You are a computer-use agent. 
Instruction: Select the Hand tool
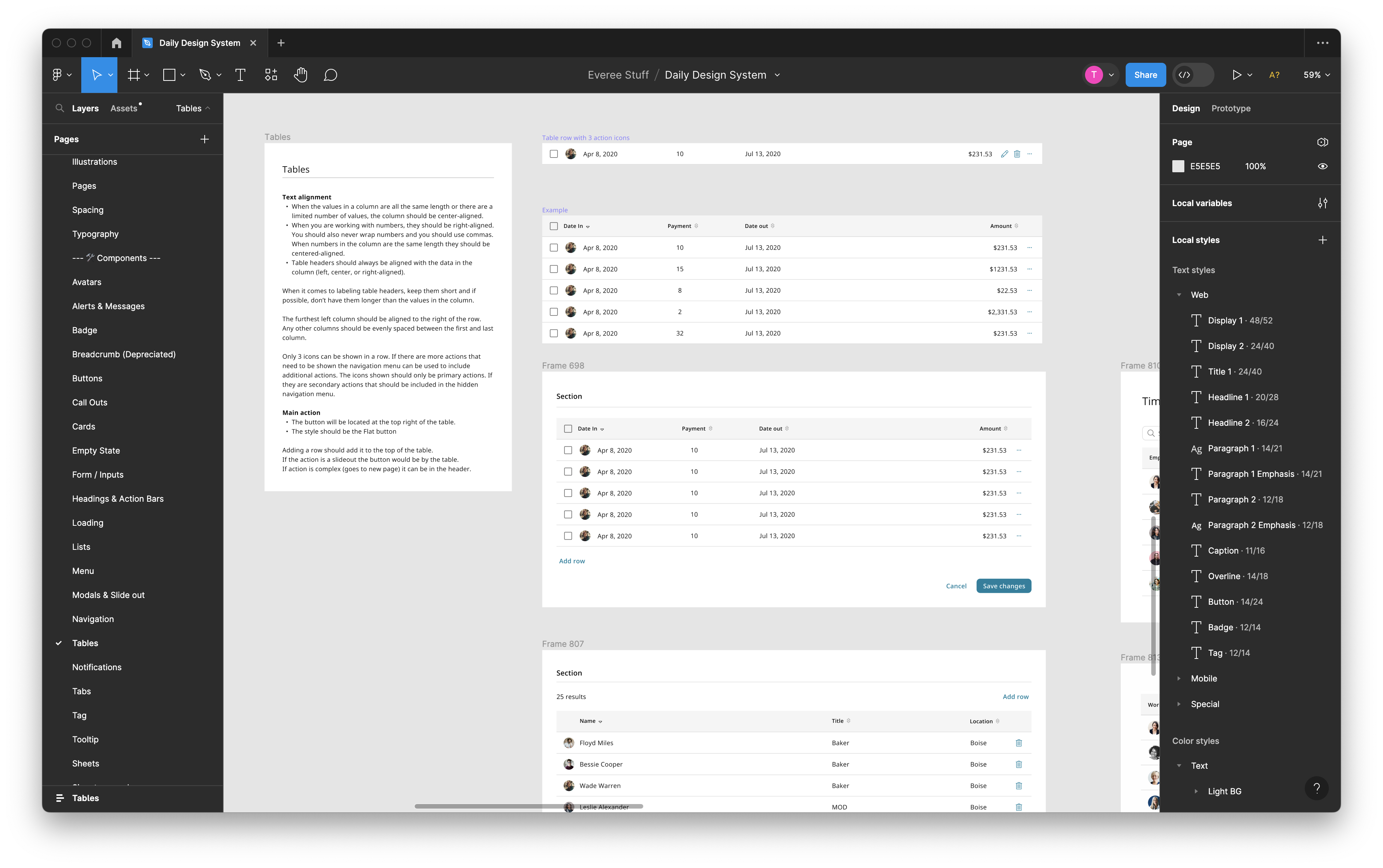(x=301, y=74)
